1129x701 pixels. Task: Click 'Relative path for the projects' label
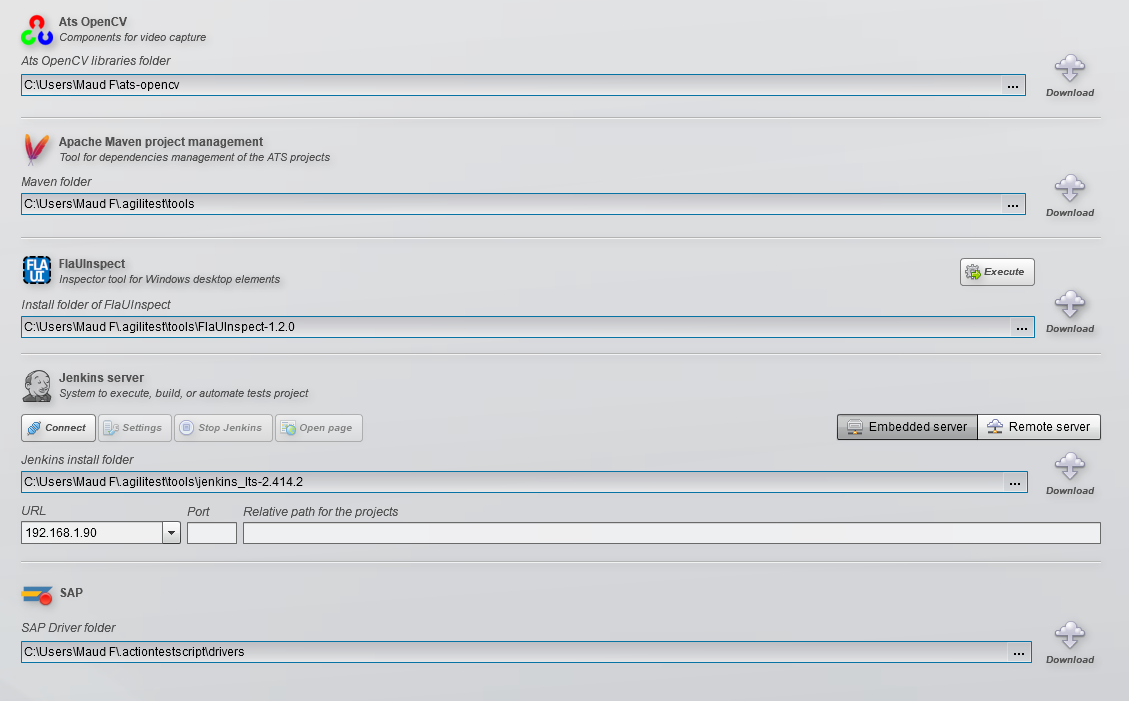[320, 512]
